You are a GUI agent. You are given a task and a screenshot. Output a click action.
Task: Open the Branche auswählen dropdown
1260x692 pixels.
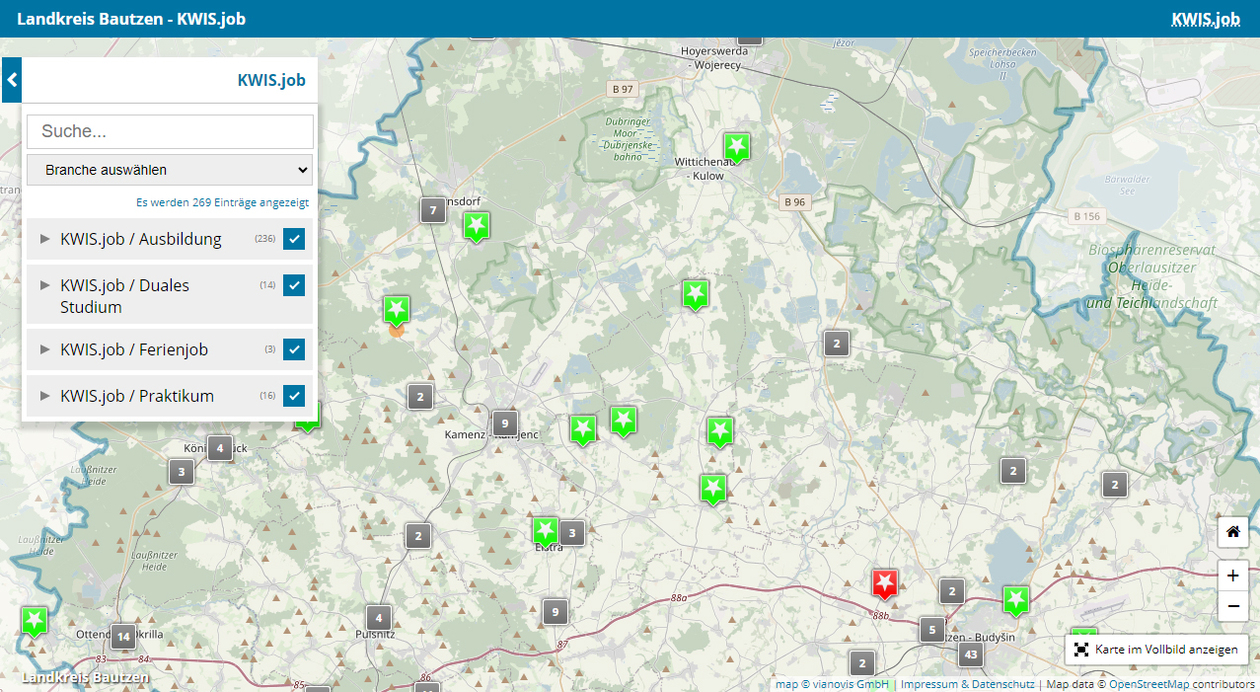coord(170,170)
